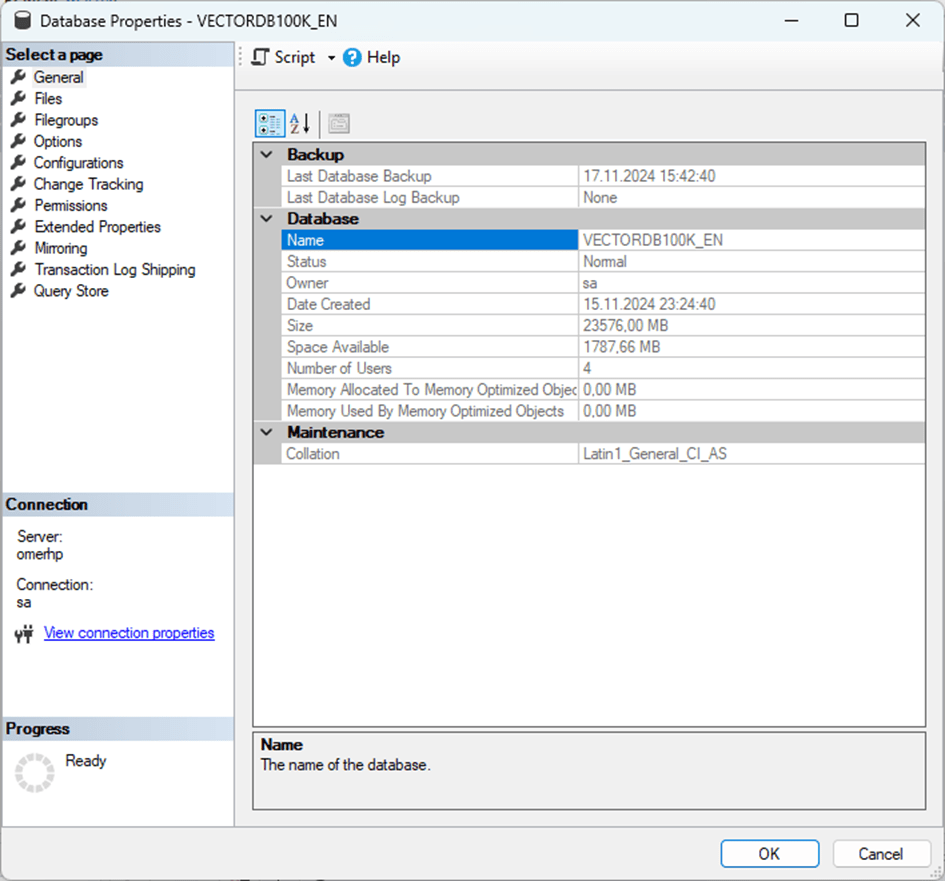Collapse the Backup section
945x881 pixels.
(x=266, y=155)
